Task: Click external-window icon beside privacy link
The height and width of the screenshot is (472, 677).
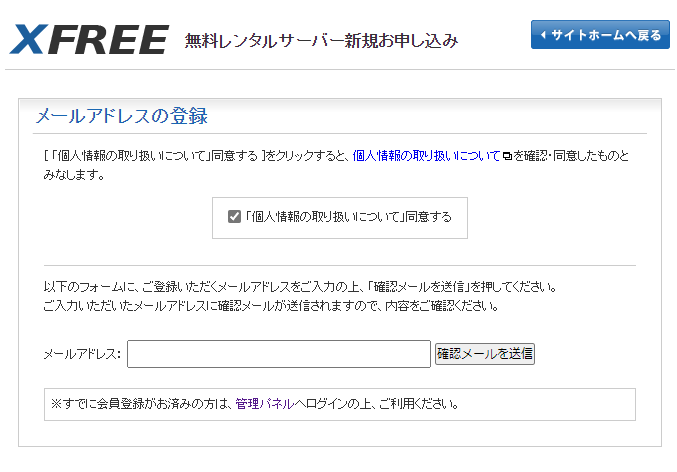Action: [x=507, y=156]
